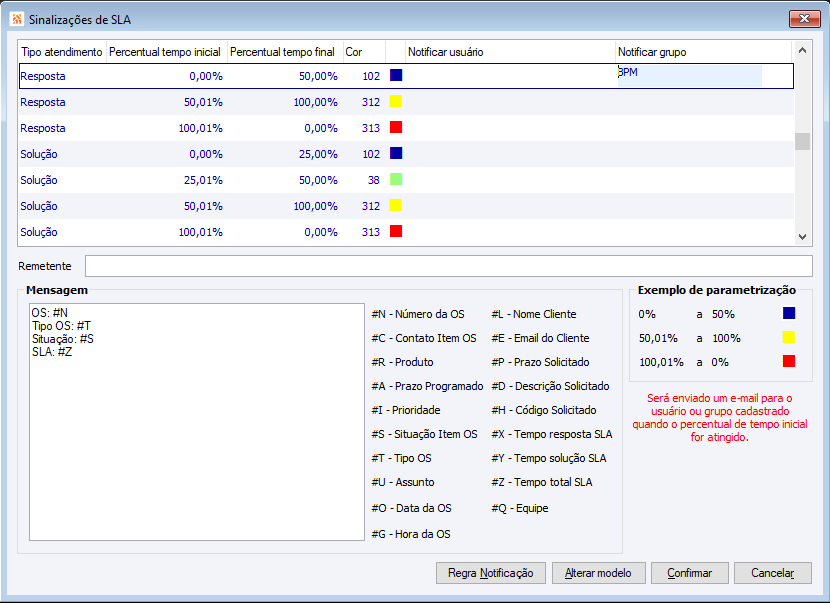This screenshot has height=603, width=830.
Task: Click the 50,00% final value of first Resposta row
Action: tap(318, 76)
